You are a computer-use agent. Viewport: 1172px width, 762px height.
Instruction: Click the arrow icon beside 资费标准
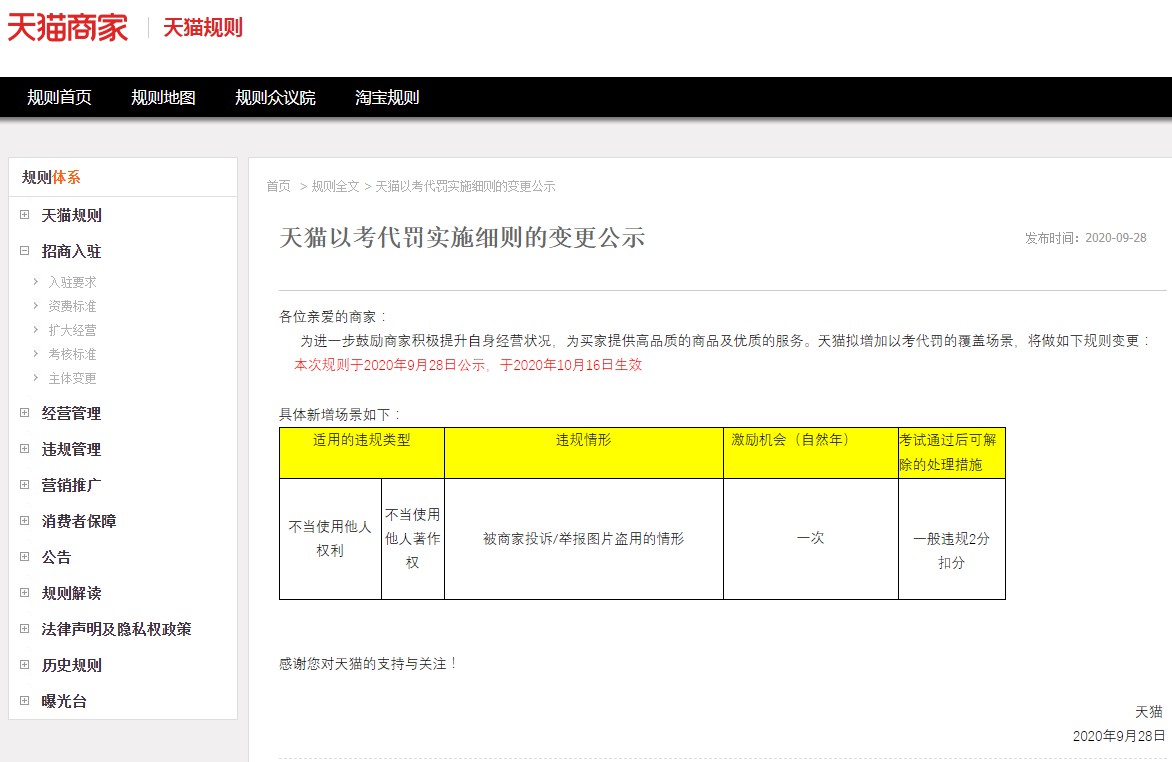coord(35,305)
